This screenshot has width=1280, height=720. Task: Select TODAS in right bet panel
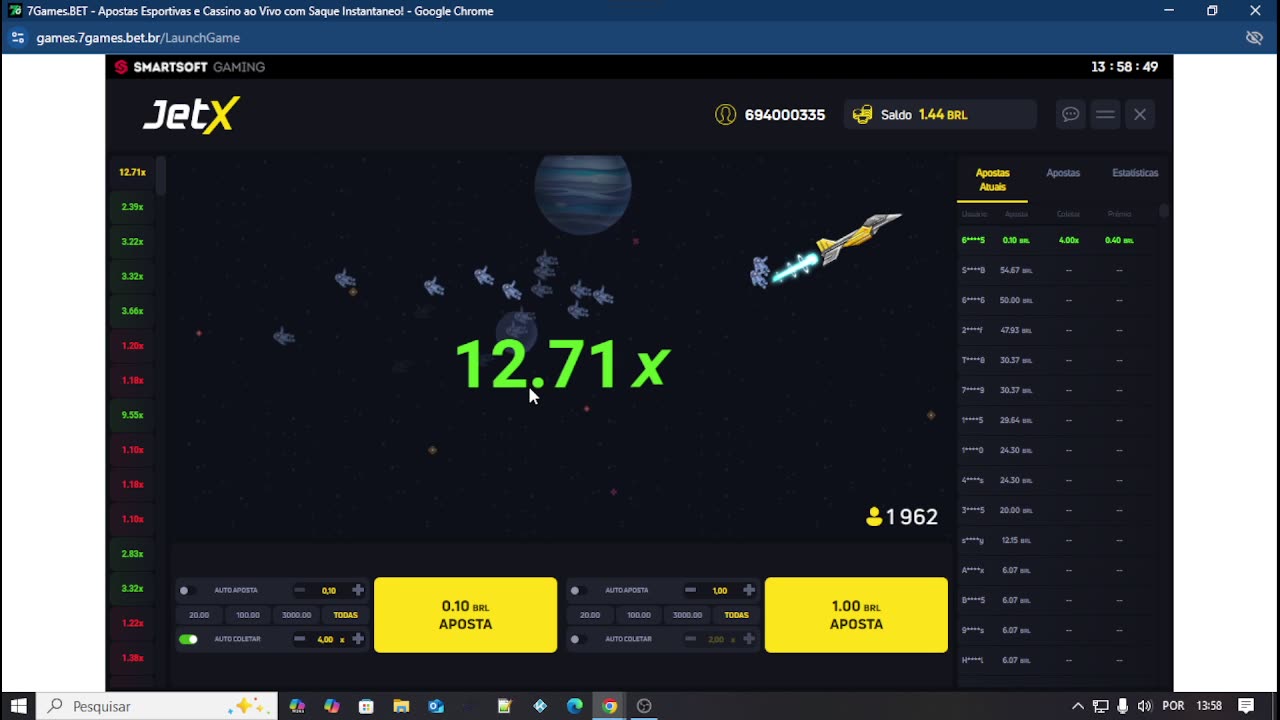736,615
